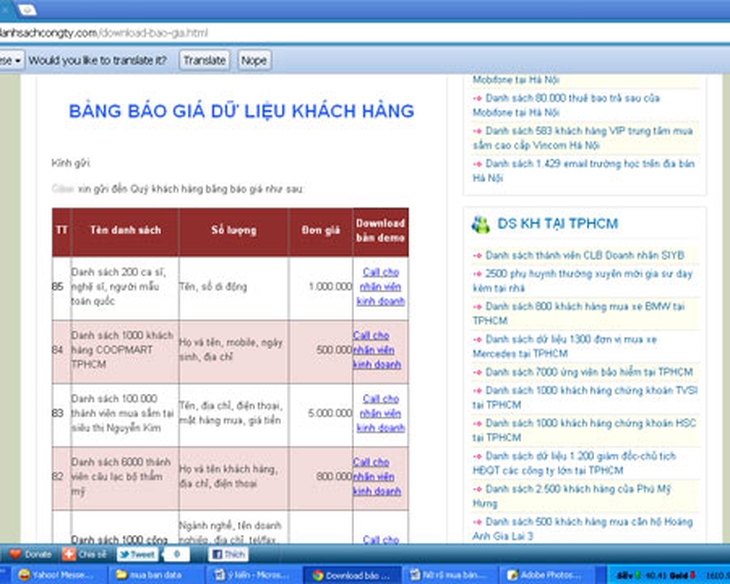This screenshot has width=730, height=584.
Task: Open the translate language dropdown
Action: tap(11, 61)
